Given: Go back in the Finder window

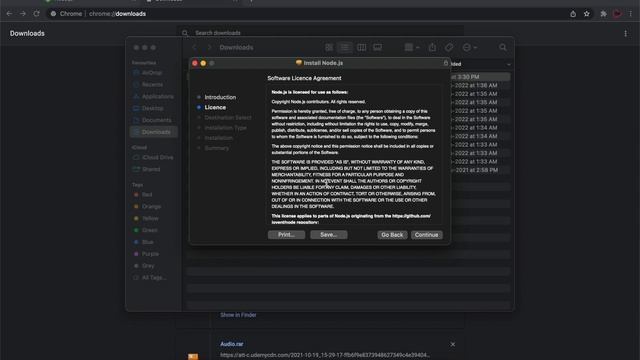Looking at the screenshot, I should pos(195,47).
